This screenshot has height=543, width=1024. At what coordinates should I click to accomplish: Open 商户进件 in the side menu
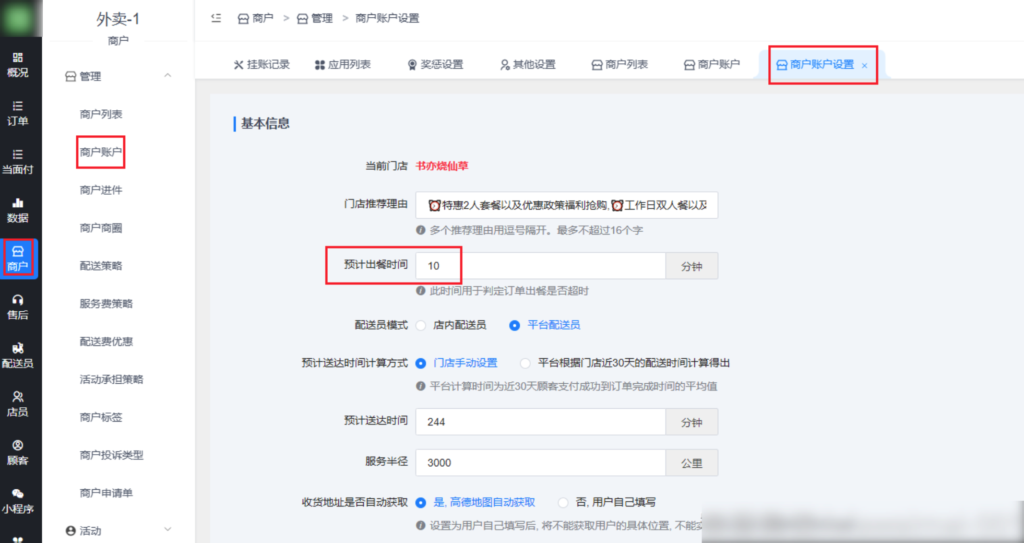click(101, 190)
